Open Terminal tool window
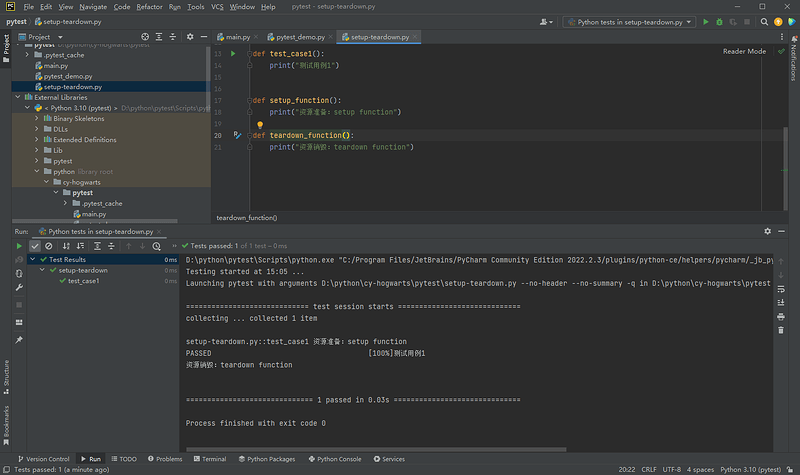Viewport: 800px width, 475px height. (x=210, y=459)
